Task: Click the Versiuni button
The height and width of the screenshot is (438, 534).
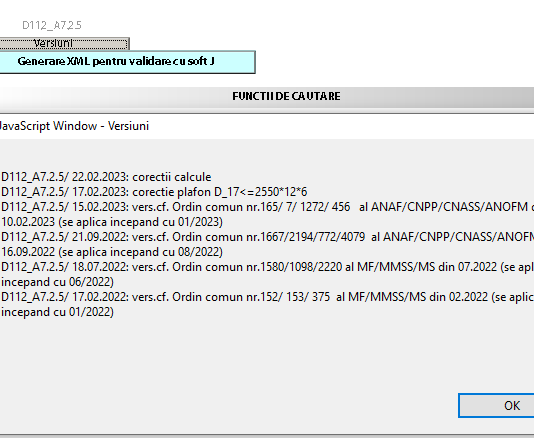Action: point(64,44)
